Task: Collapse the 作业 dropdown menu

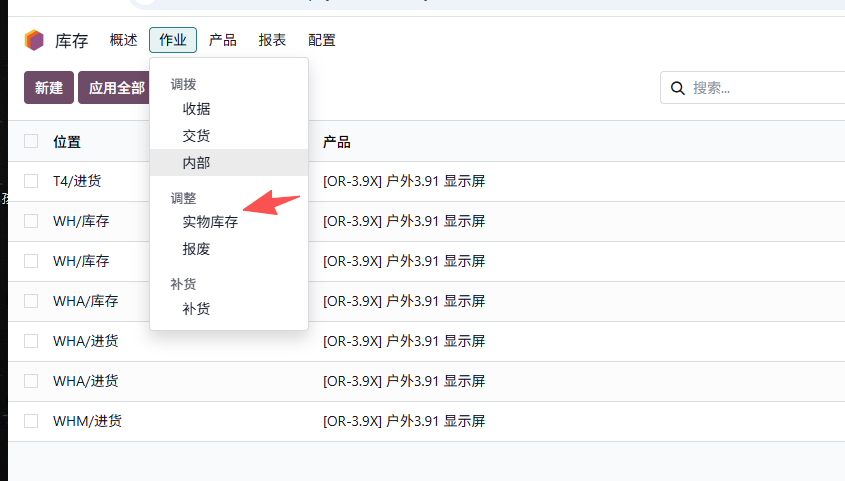Action: [173, 40]
